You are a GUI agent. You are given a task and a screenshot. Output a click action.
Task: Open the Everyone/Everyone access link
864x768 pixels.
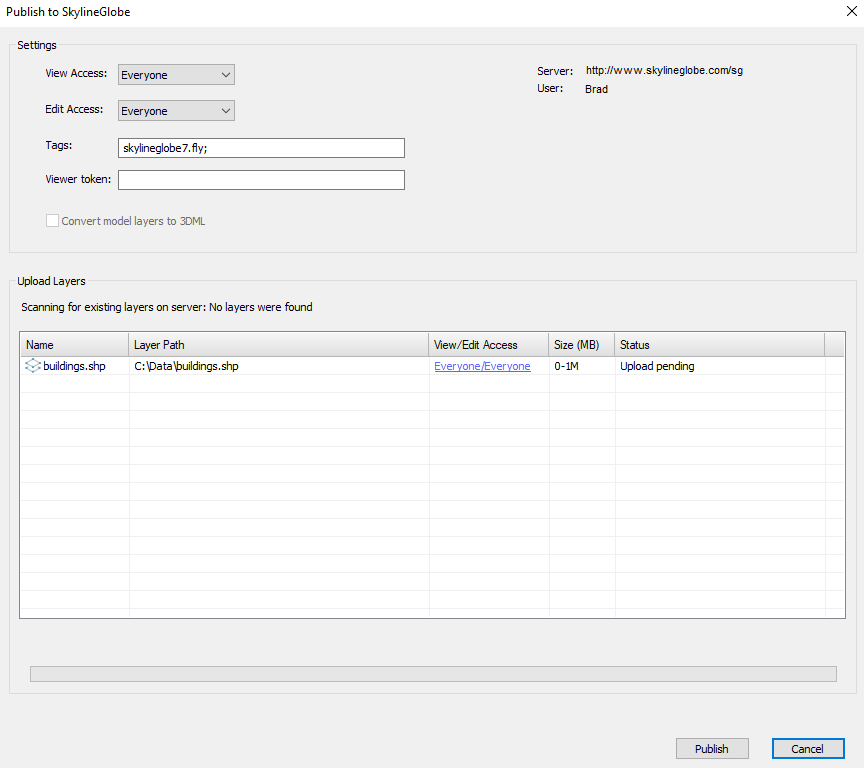tap(482, 366)
